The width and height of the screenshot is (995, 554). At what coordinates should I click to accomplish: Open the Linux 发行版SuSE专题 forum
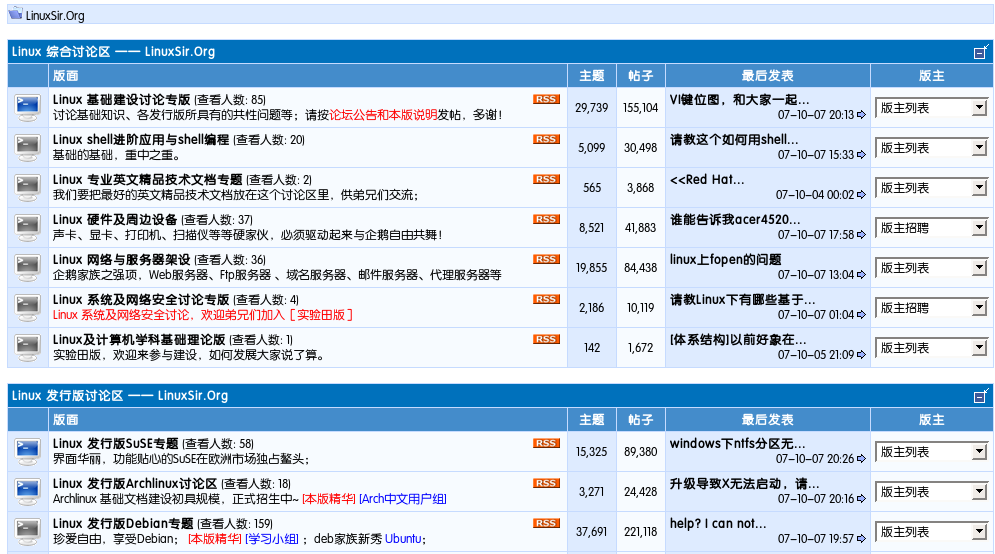[x=115, y=444]
